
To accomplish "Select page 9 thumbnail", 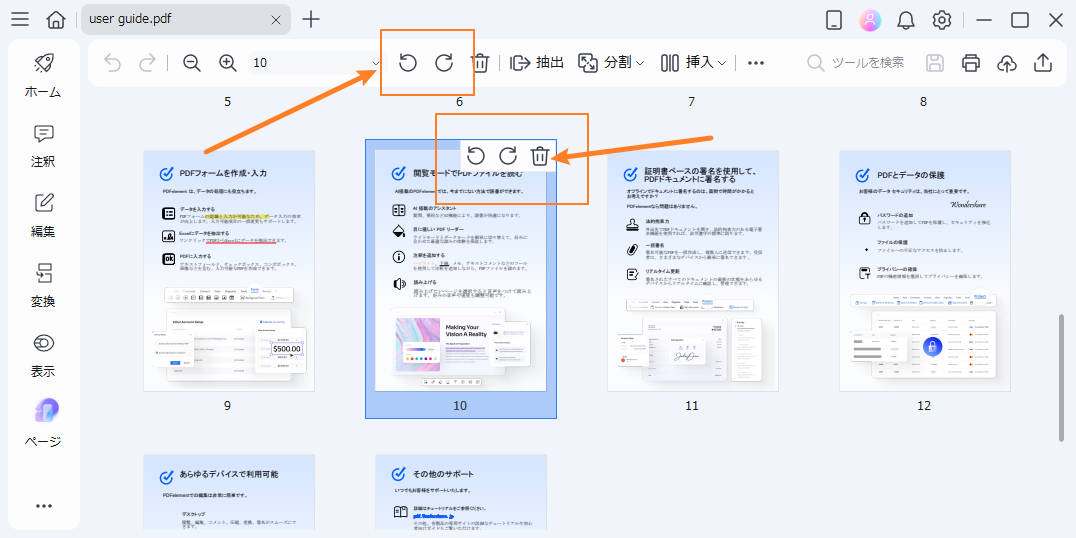I will click(x=229, y=270).
